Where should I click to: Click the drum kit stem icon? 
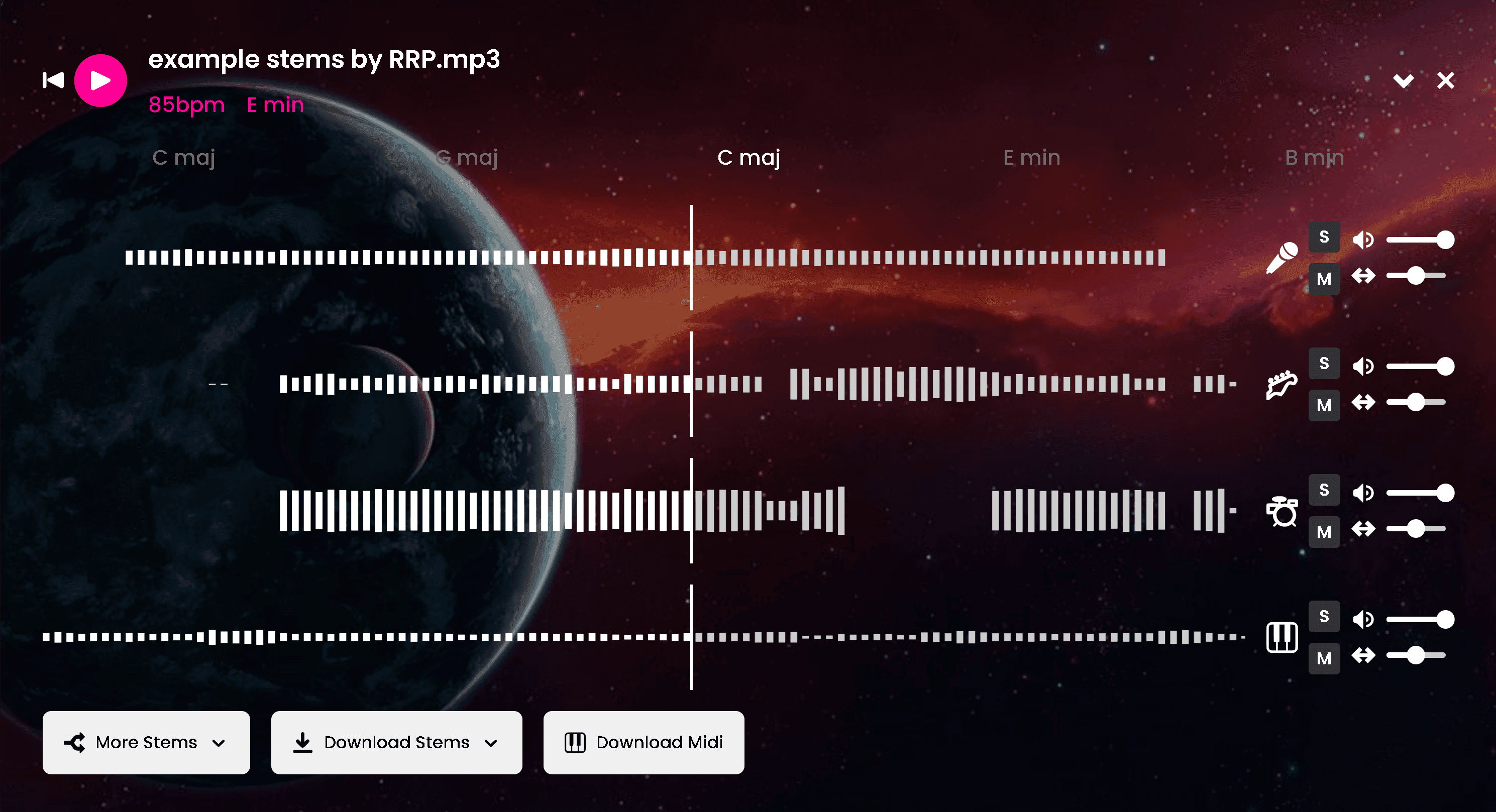[x=1281, y=511]
